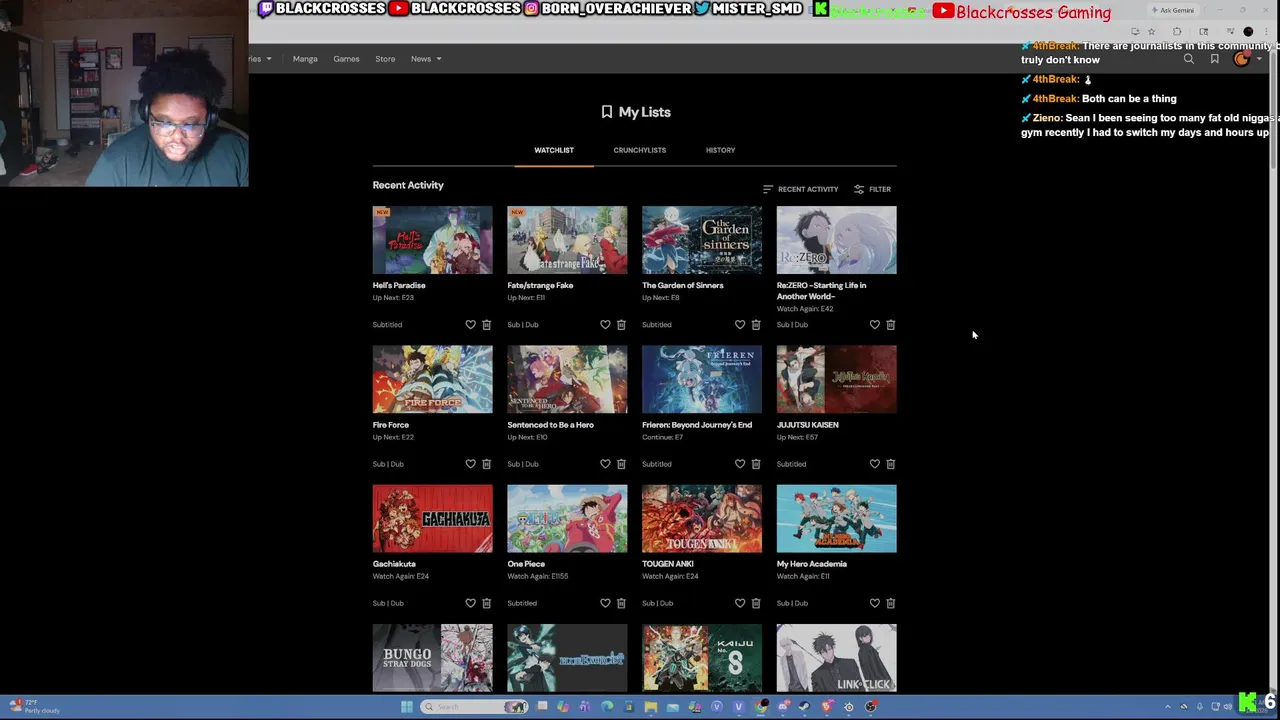Open The Garden of Sinners thumbnail
Viewport: 1280px width, 720px height.
tap(702, 240)
